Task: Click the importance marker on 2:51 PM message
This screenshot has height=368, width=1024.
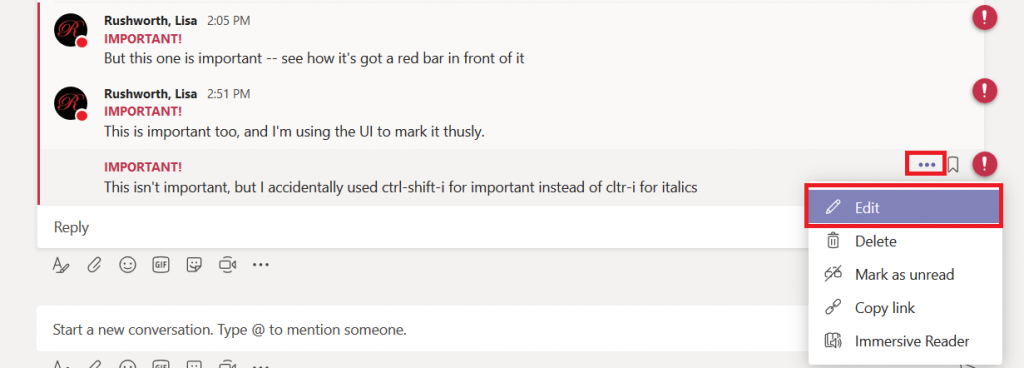Action: click(985, 90)
